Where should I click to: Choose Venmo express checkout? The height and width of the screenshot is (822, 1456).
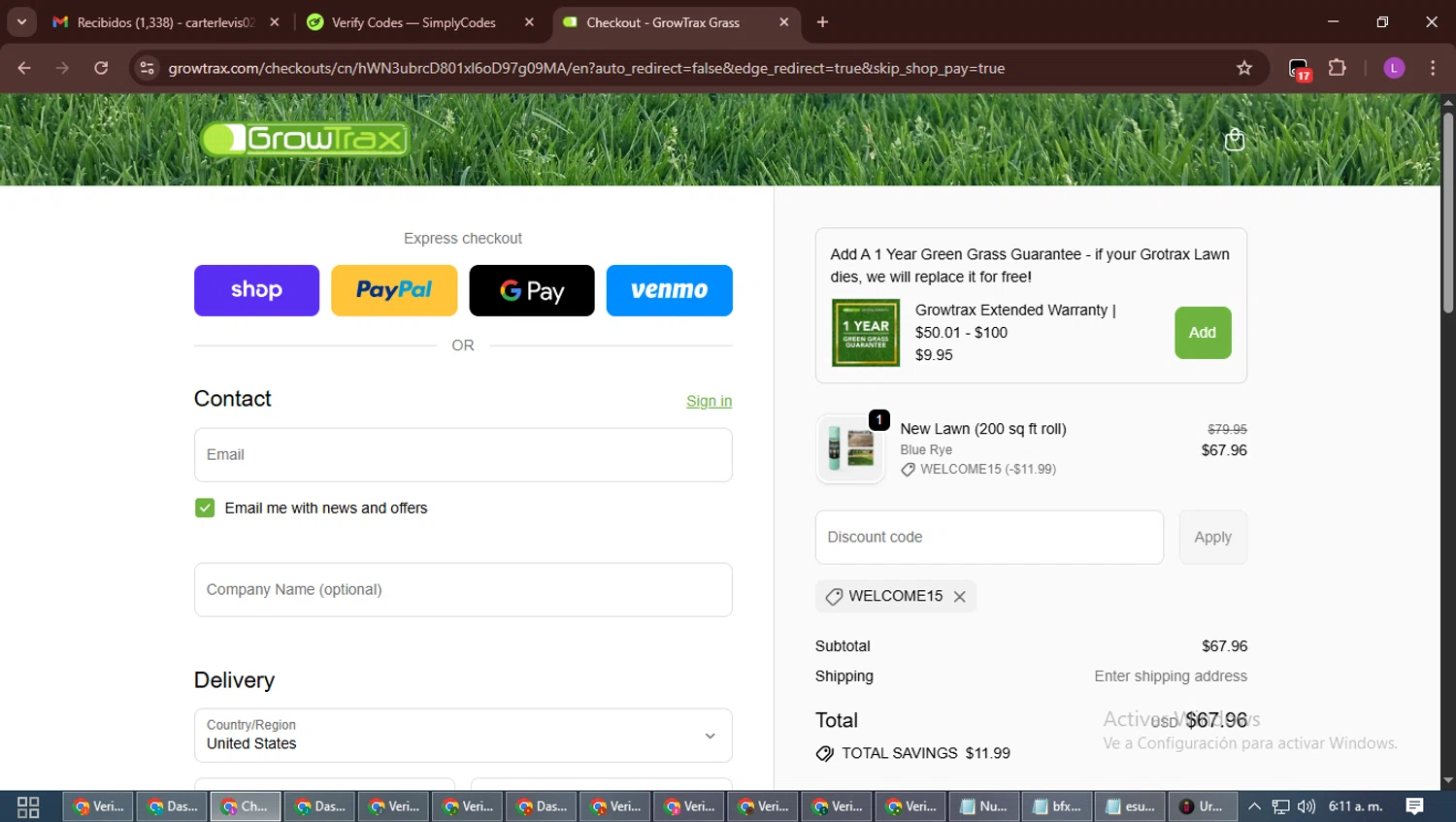670,290
